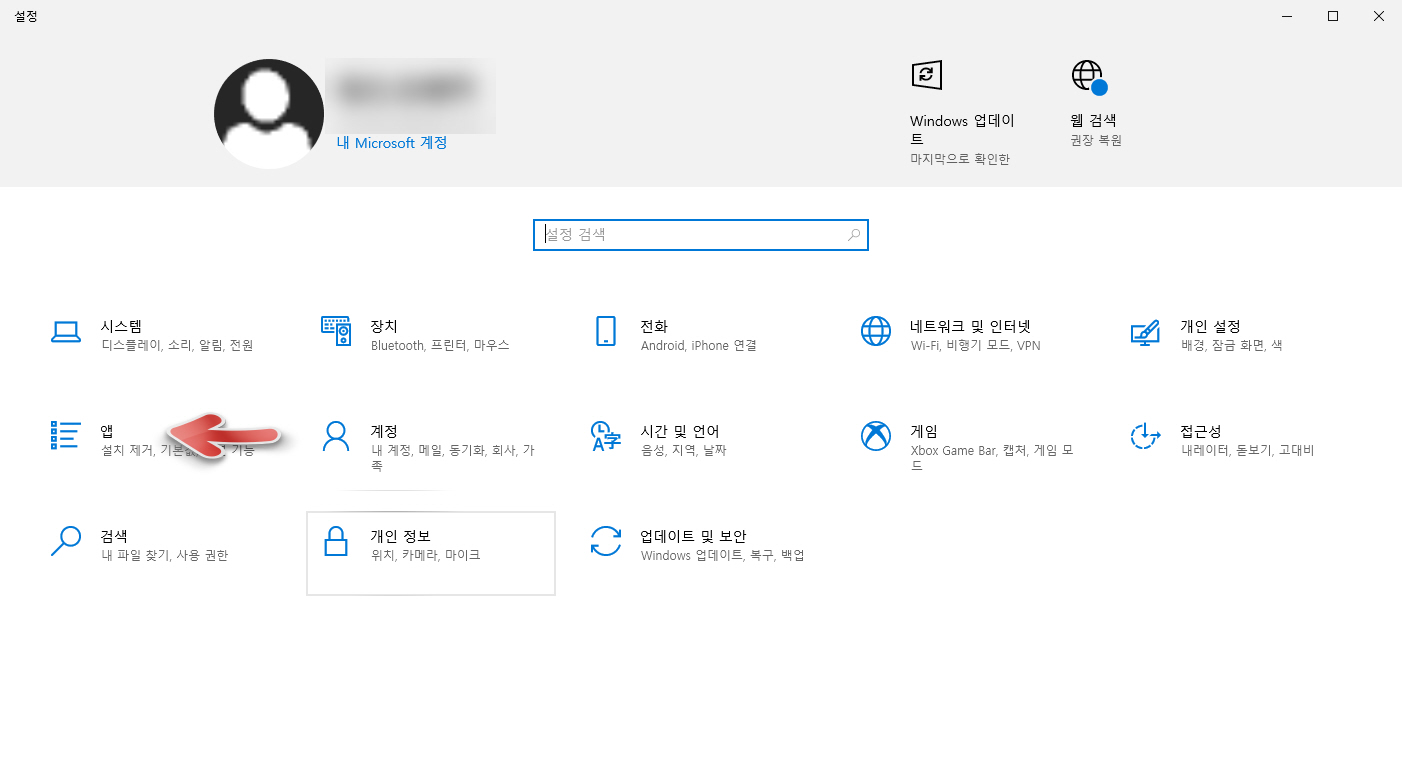This screenshot has width=1402, height=770.
Task: Open the 전화 phone icon
Action: pos(605,331)
